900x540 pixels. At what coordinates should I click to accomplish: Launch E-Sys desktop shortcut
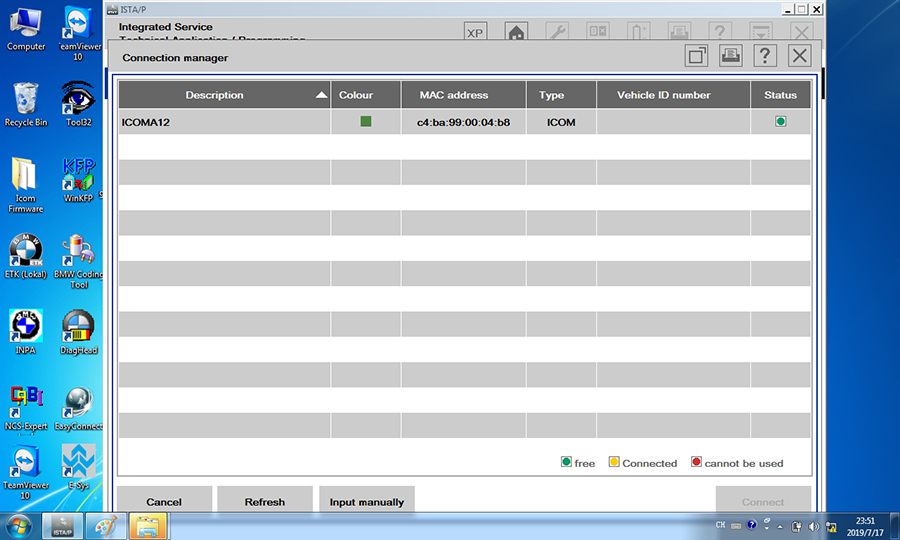click(x=79, y=467)
